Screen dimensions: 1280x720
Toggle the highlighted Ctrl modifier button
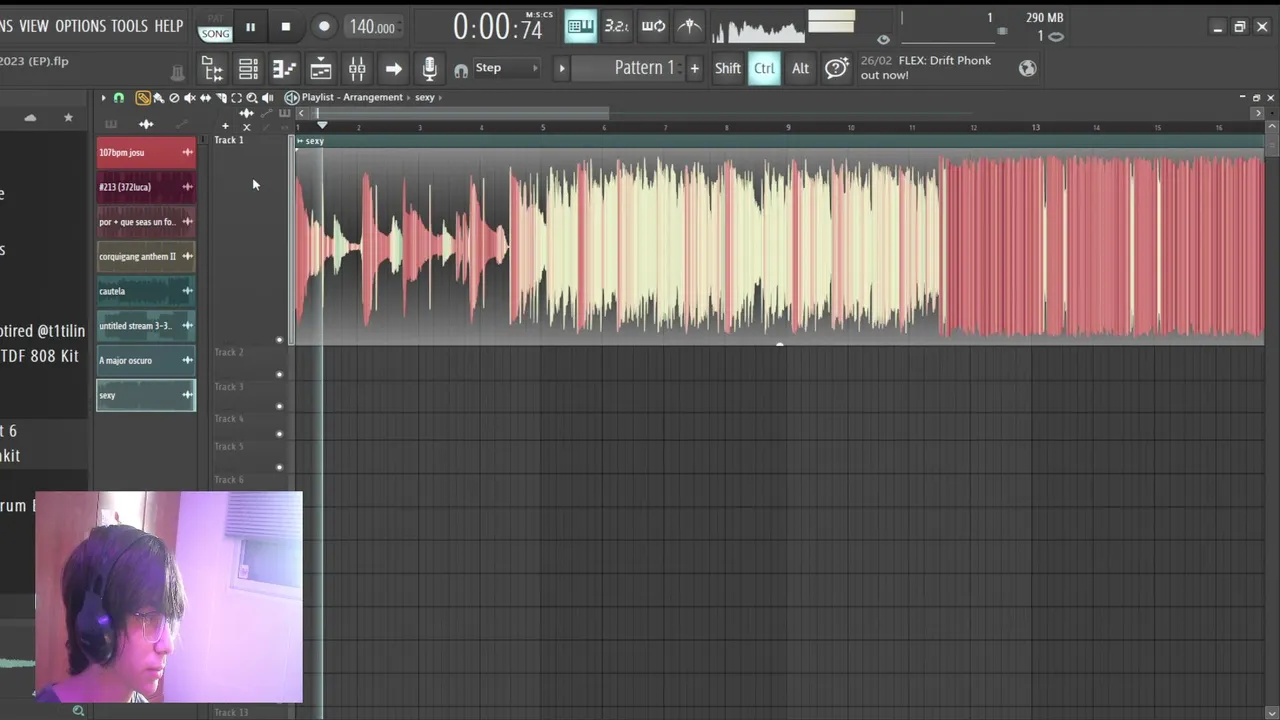(764, 68)
